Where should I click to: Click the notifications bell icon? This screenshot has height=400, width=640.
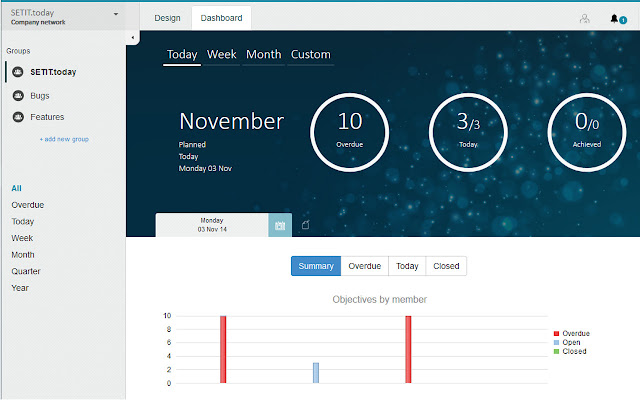point(617,18)
